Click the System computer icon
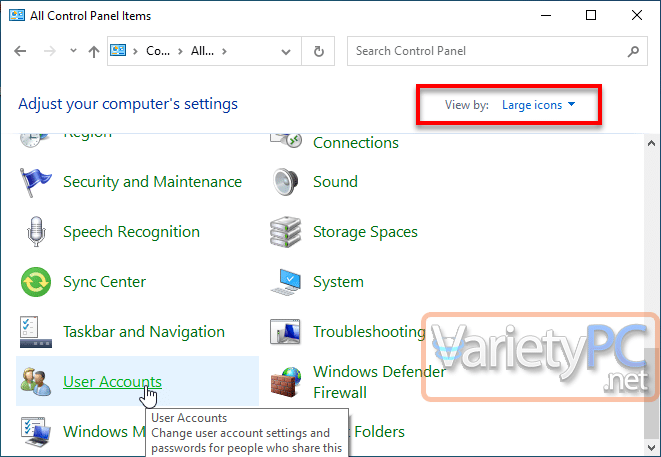The width and height of the screenshot is (661, 457). point(285,282)
